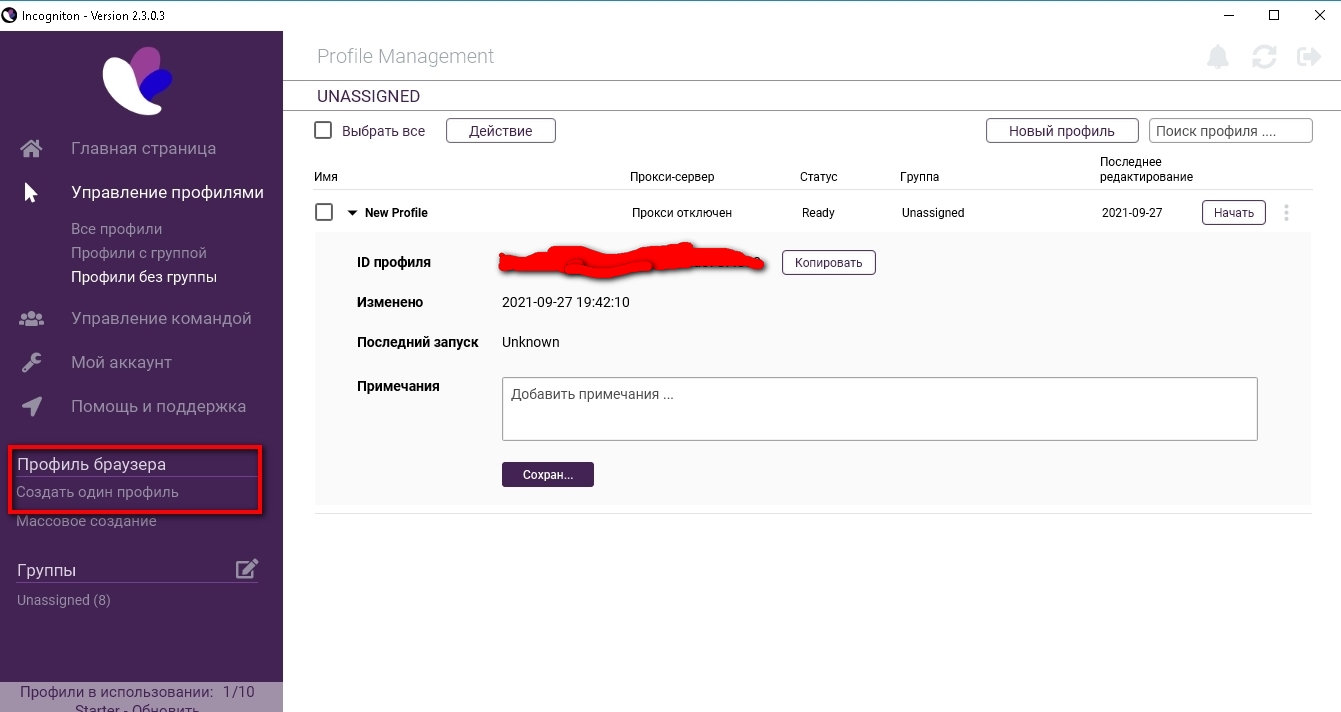Click the Incogniton title bar app icon
The width and height of the screenshot is (1341, 712).
coord(10,15)
